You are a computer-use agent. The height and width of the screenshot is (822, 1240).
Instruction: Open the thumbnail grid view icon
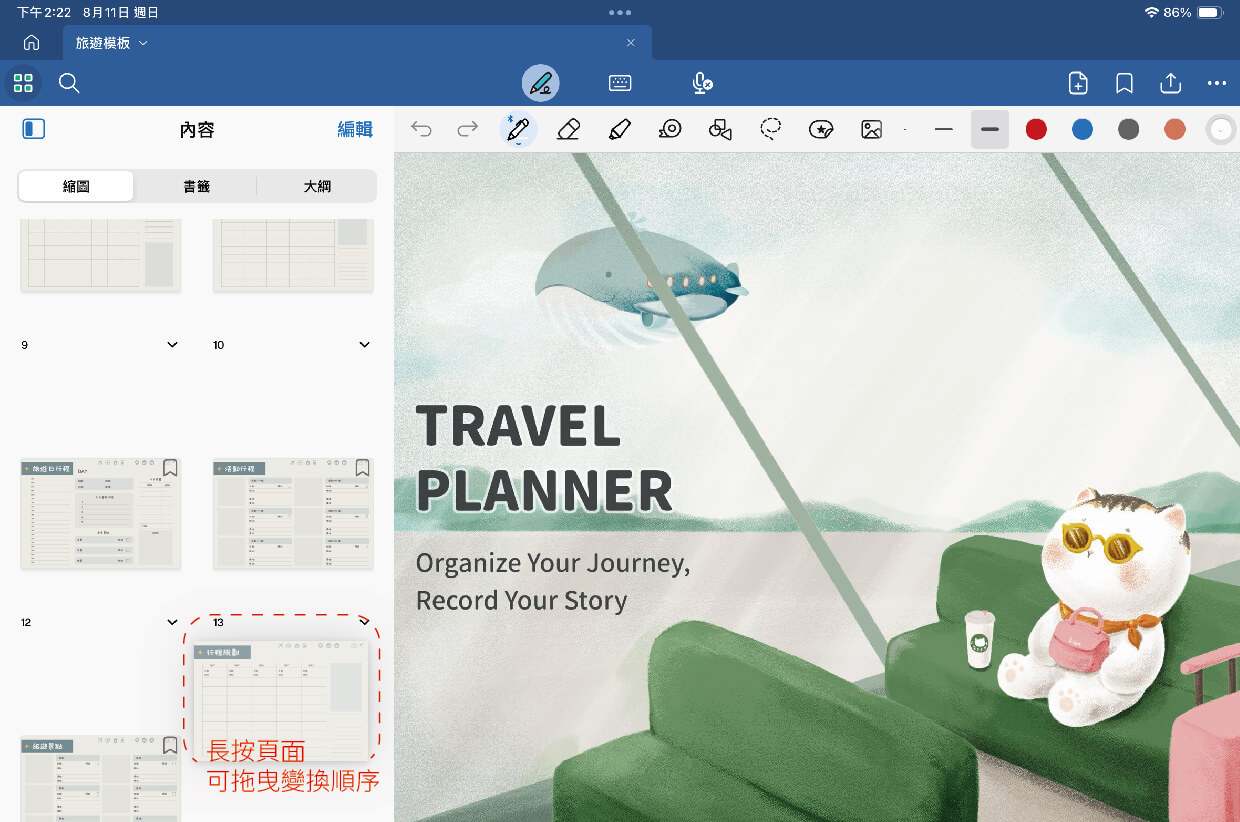23,83
